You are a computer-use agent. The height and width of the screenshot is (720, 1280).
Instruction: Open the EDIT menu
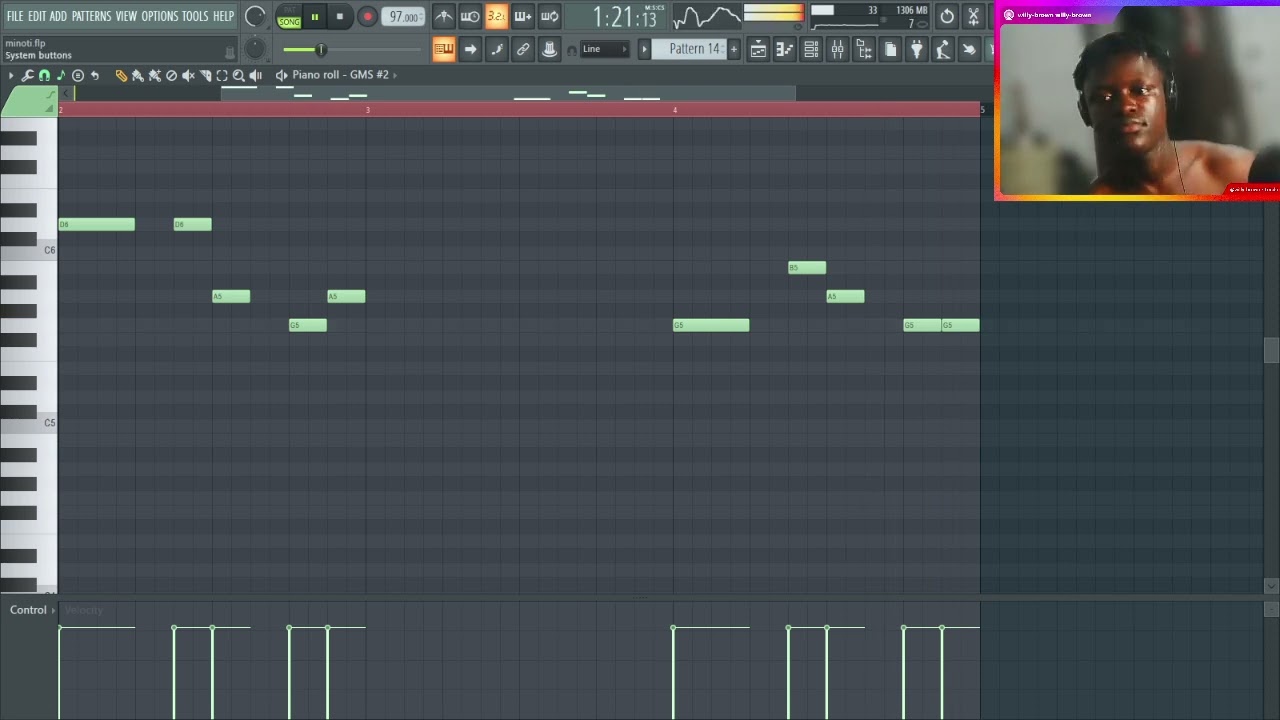click(37, 16)
